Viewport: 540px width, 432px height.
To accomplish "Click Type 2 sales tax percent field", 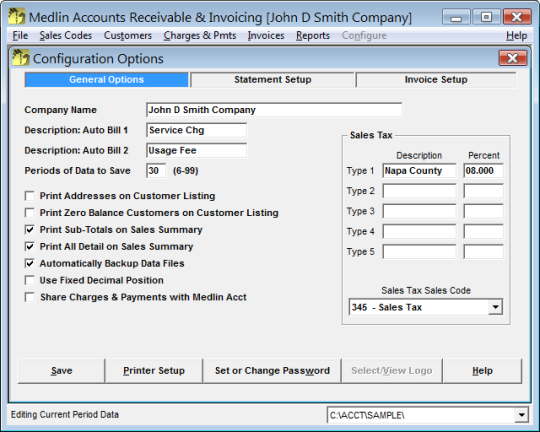I will coord(483,191).
